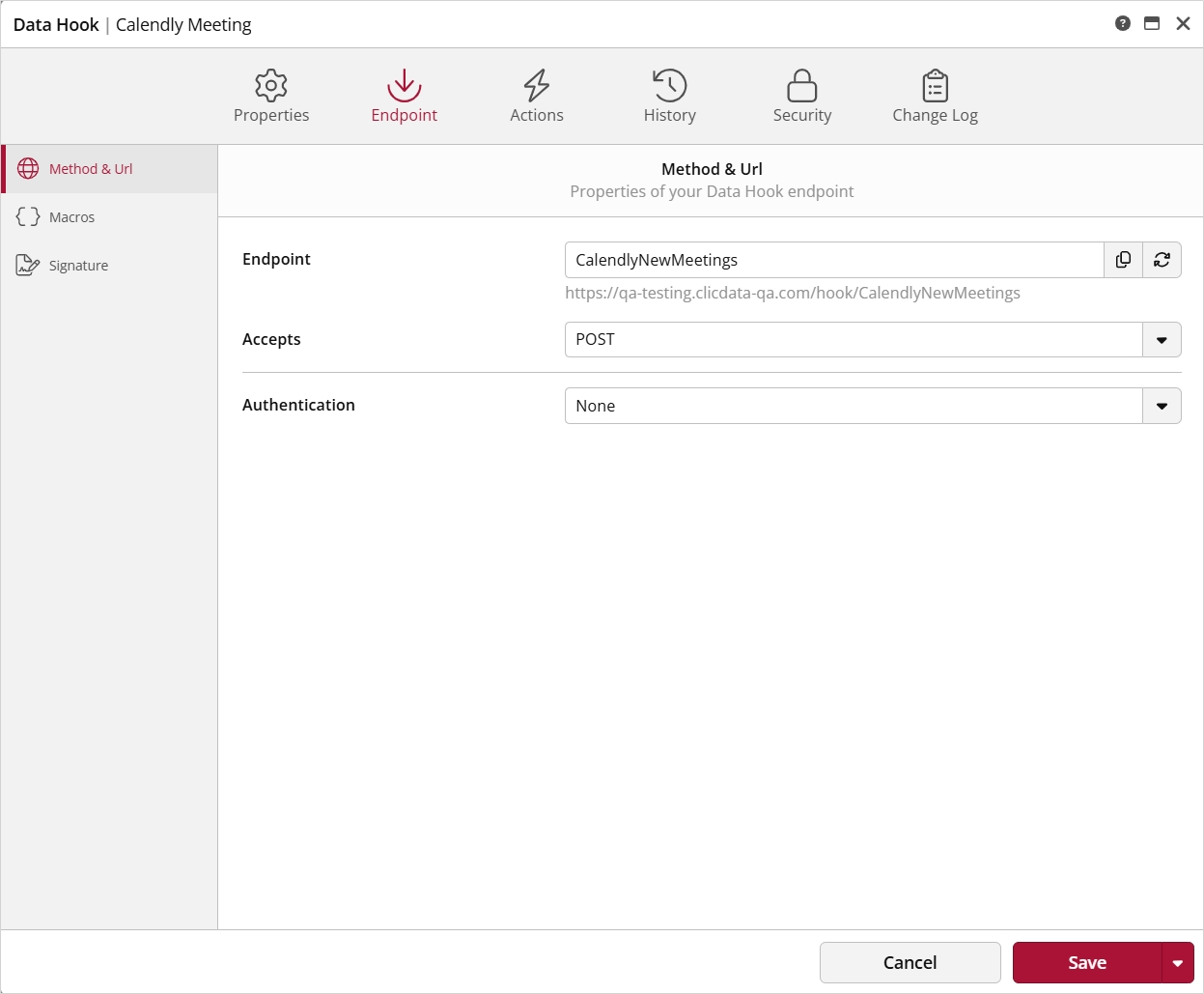Open the Actions lightning tab
Image resolution: width=1204 pixels, height=994 pixels.
(x=537, y=97)
